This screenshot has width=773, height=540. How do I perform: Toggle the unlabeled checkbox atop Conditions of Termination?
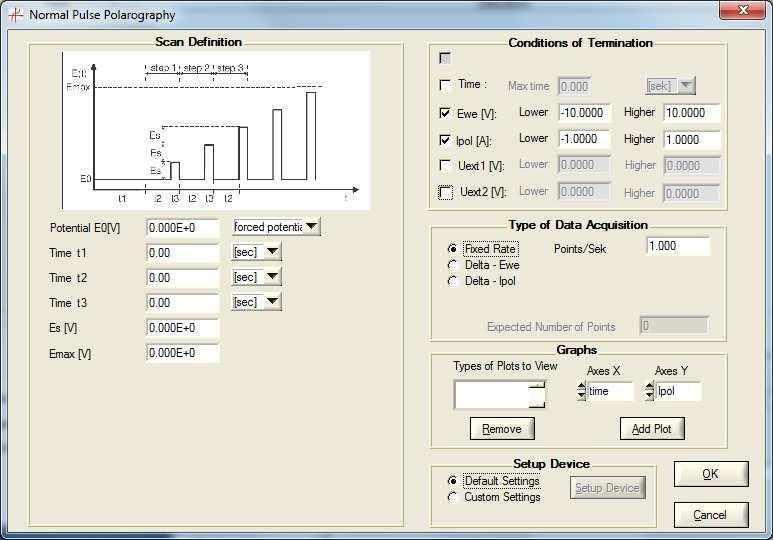click(x=445, y=58)
